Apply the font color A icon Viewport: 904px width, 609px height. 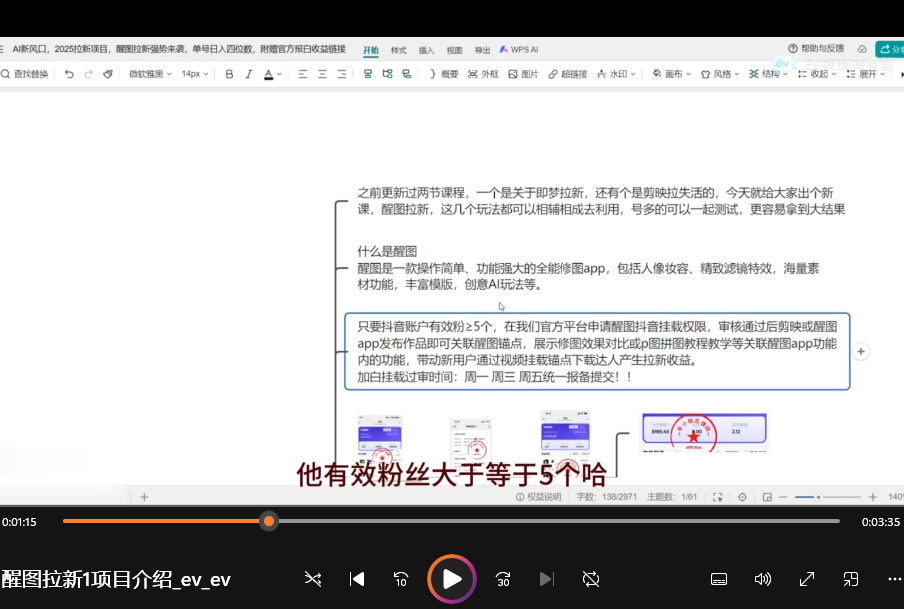(268, 74)
